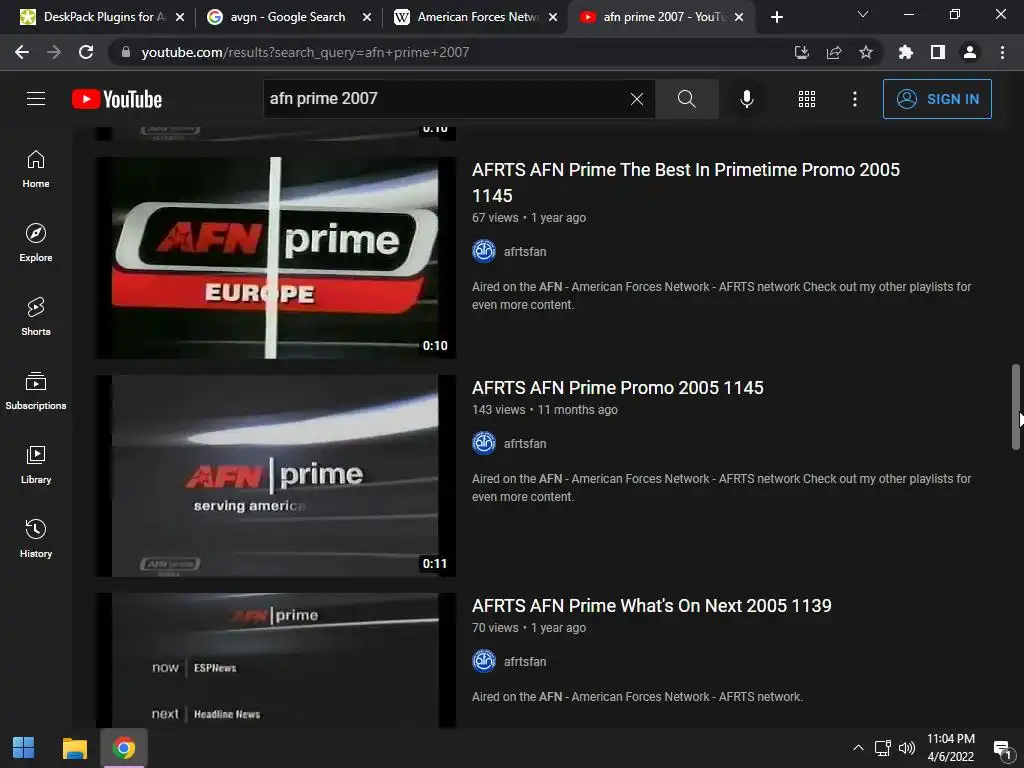Screen dimensions: 1024x768
Task: Open the Chrome profile icon
Action: [970, 52]
